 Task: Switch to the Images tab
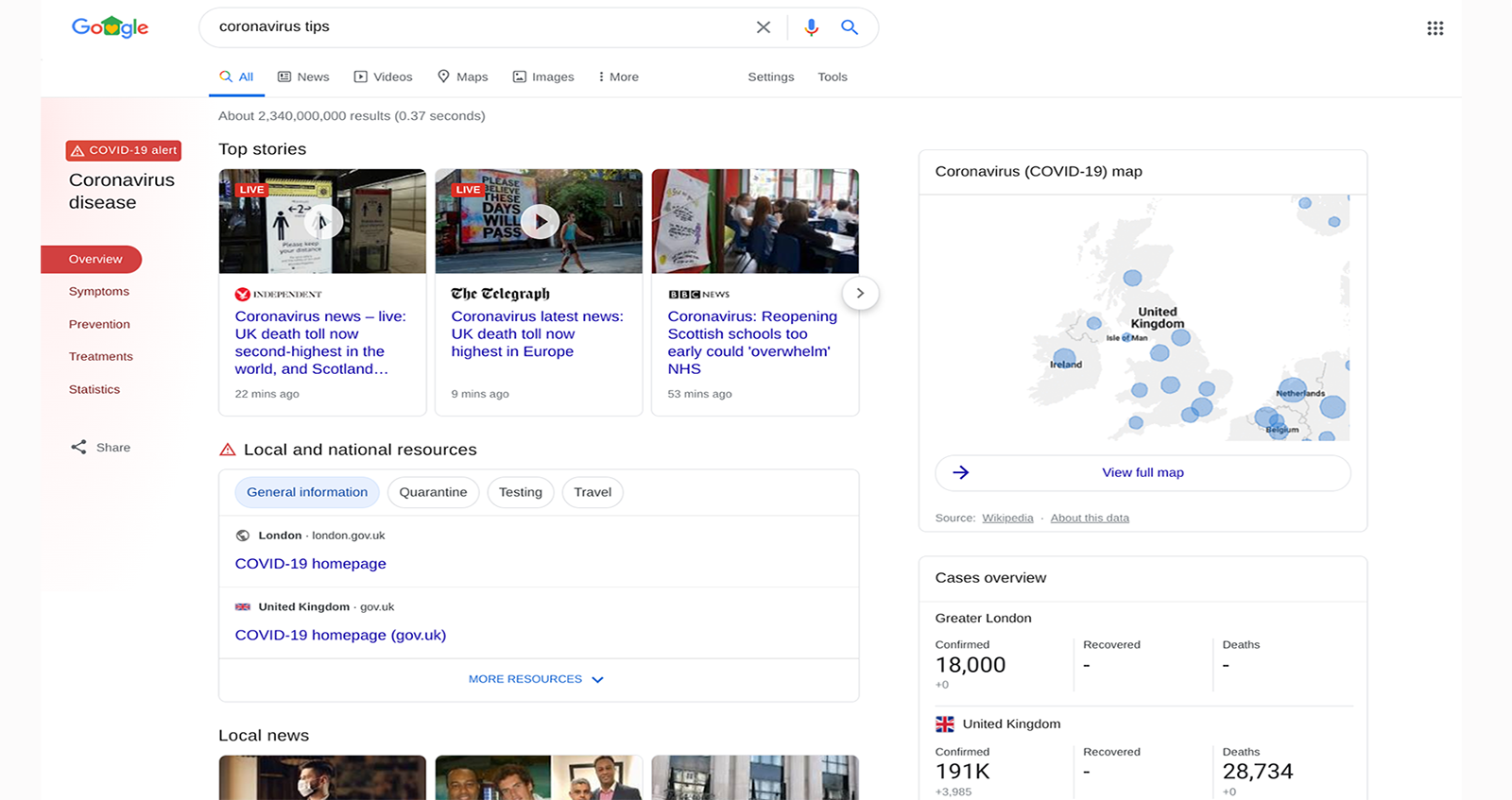[x=543, y=77]
